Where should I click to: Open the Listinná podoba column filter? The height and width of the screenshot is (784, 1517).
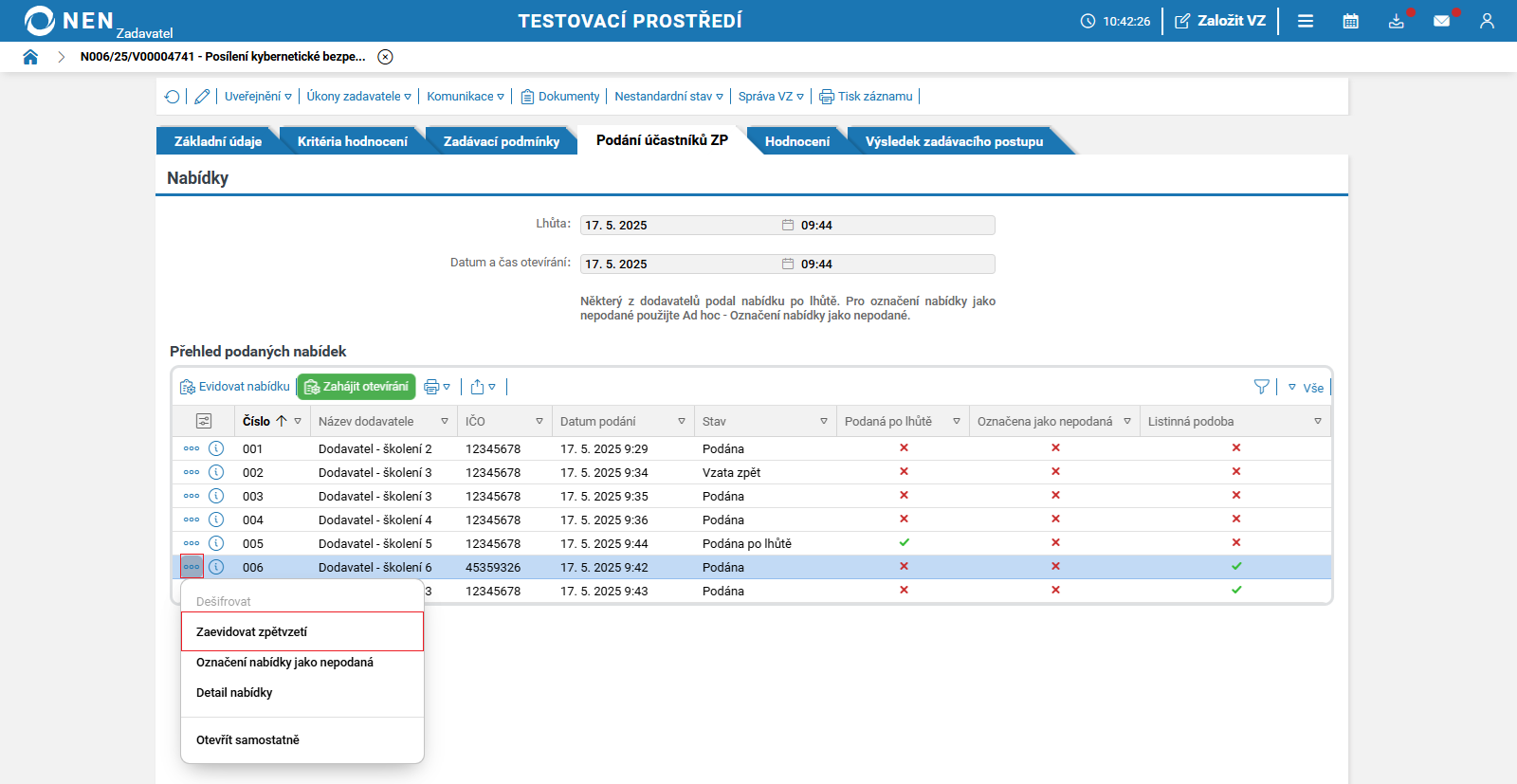click(1318, 421)
